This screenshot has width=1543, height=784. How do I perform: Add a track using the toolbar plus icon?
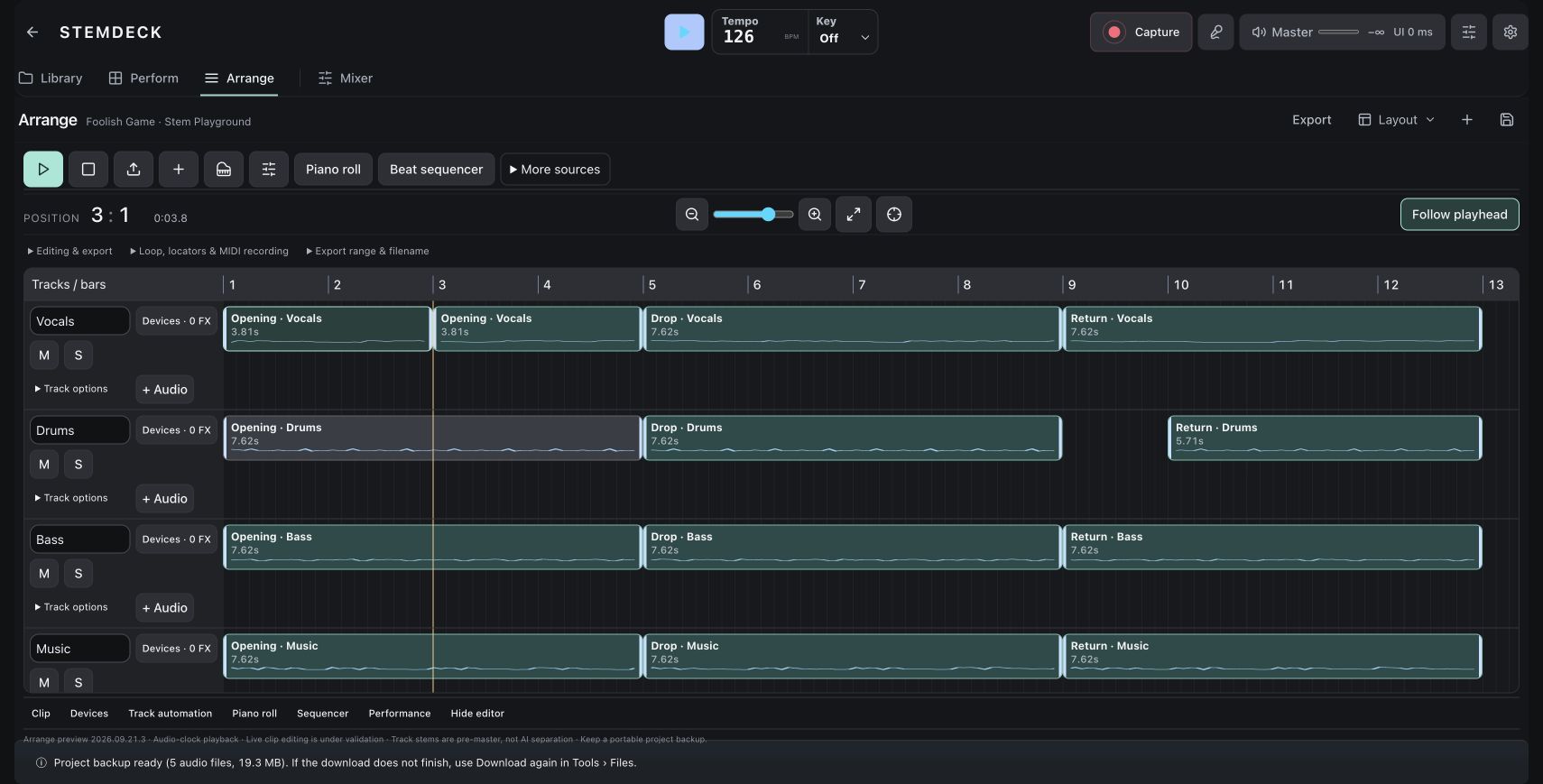click(x=179, y=170)
